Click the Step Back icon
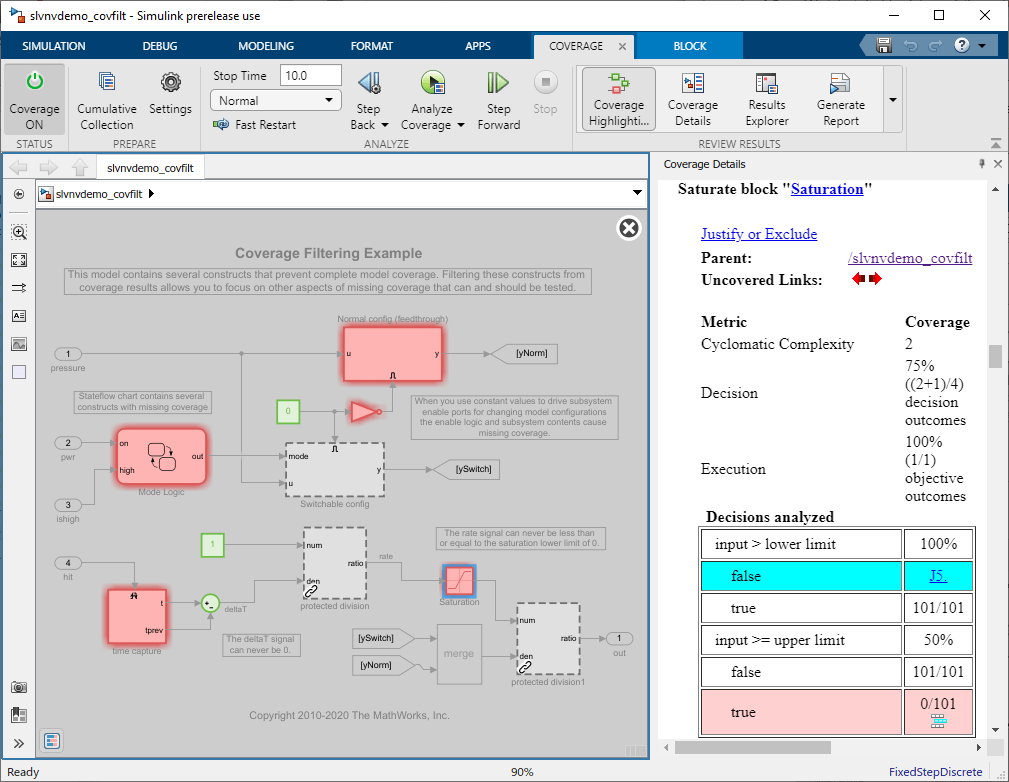 (369, 83)
